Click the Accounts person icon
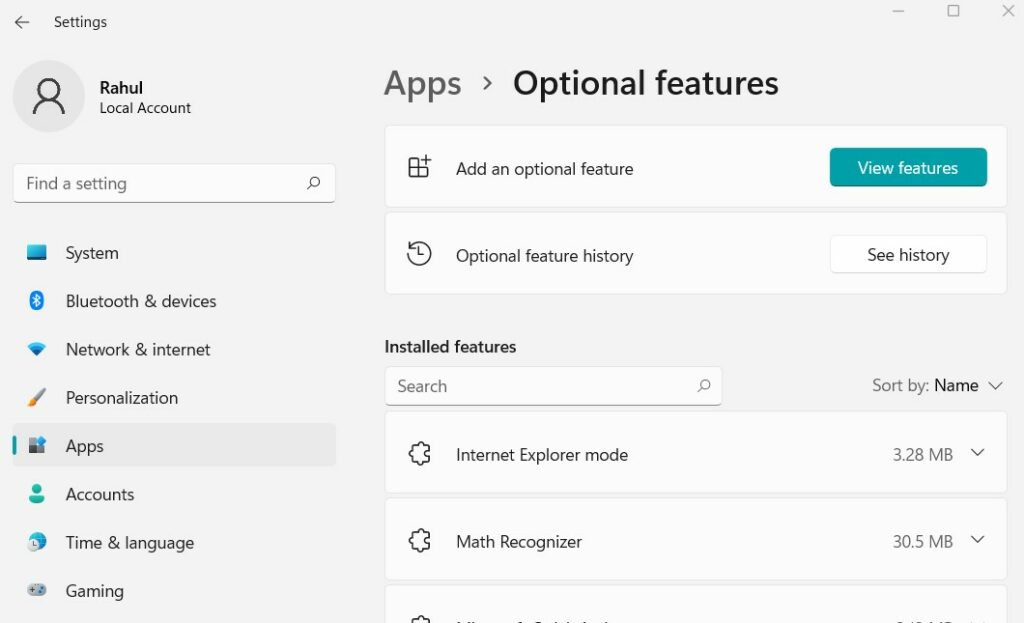Image resolution: width=1024 pixels, height=623 pixels. coord(37,494)
